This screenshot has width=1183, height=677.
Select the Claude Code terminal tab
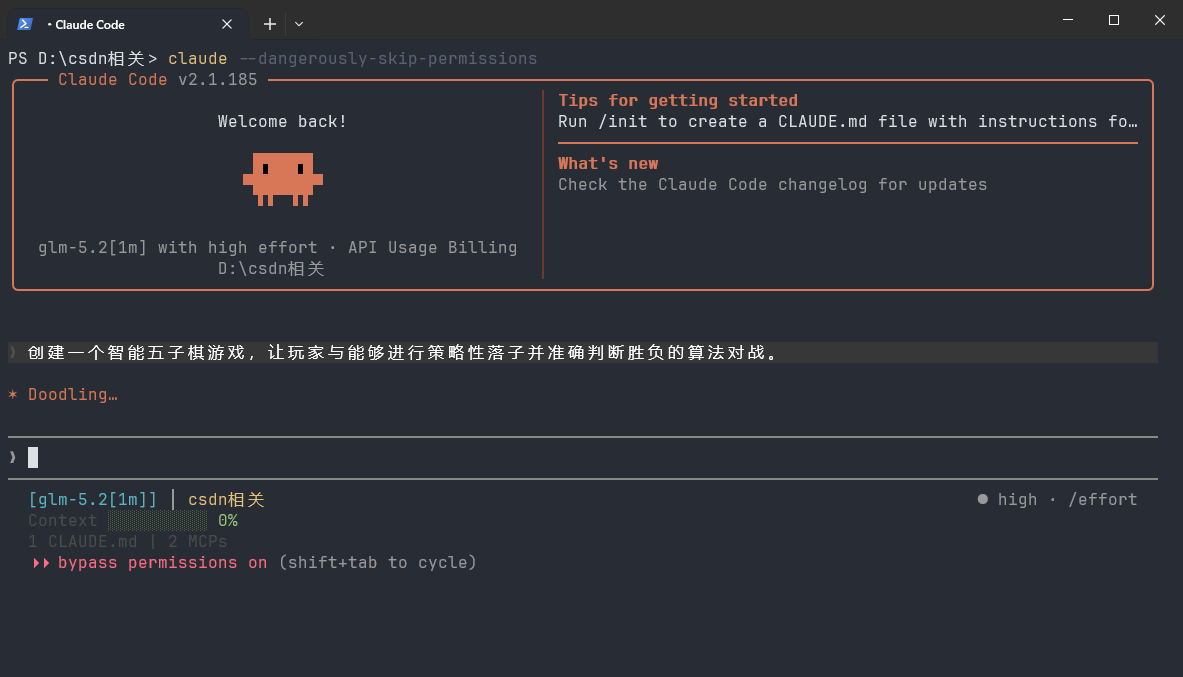tap(128, 24)
